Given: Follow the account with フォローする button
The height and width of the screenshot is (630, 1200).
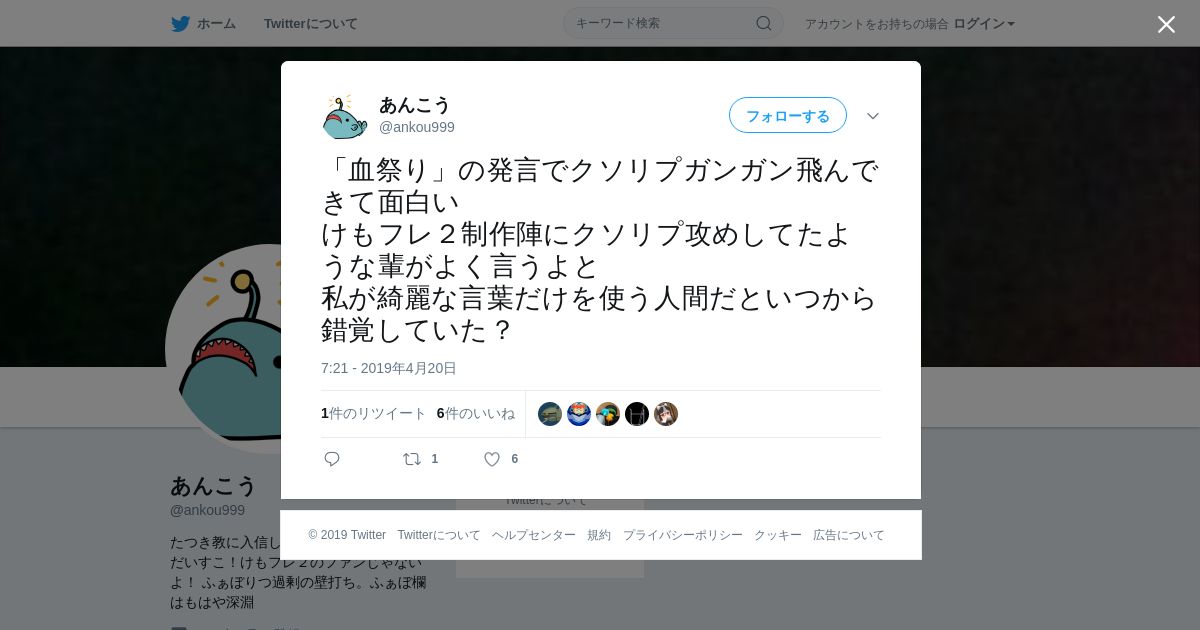Looking at the screenshot, I should point(788,115).
